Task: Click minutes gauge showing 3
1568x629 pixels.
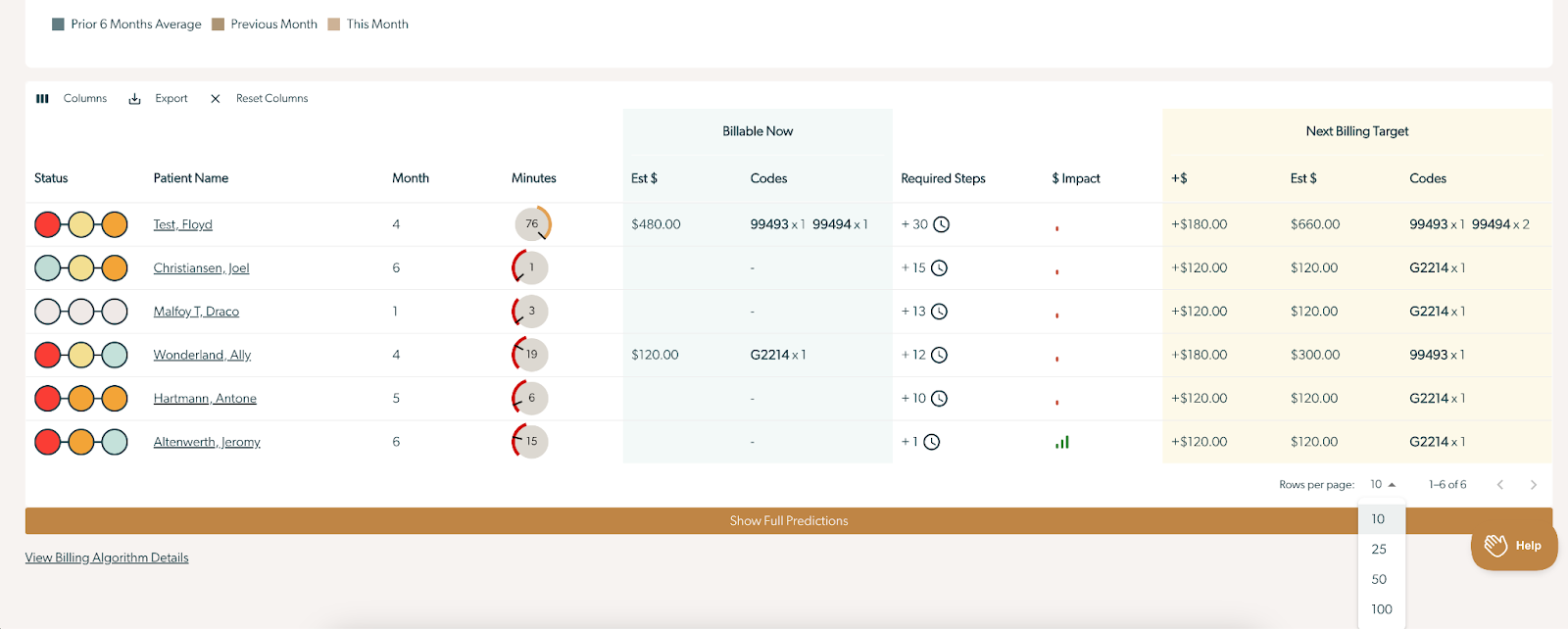Action: tap(530, 312)
